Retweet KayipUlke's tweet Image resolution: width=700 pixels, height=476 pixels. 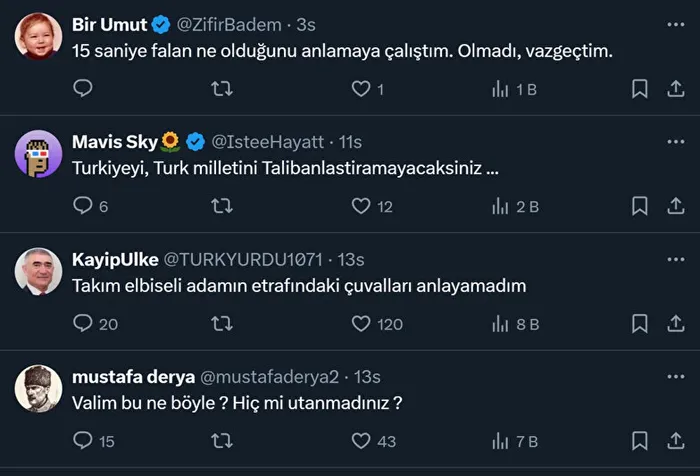coord(223,323)
